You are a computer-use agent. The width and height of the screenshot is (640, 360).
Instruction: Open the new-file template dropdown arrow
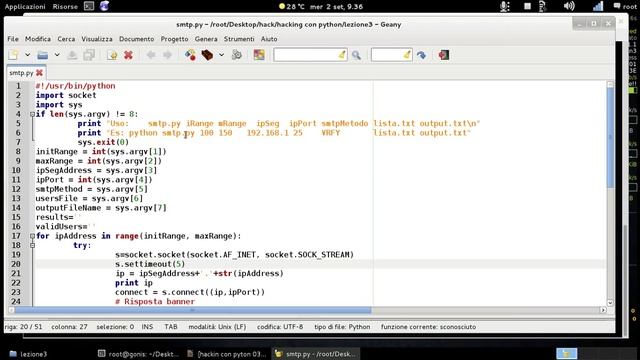pos(27,55)
